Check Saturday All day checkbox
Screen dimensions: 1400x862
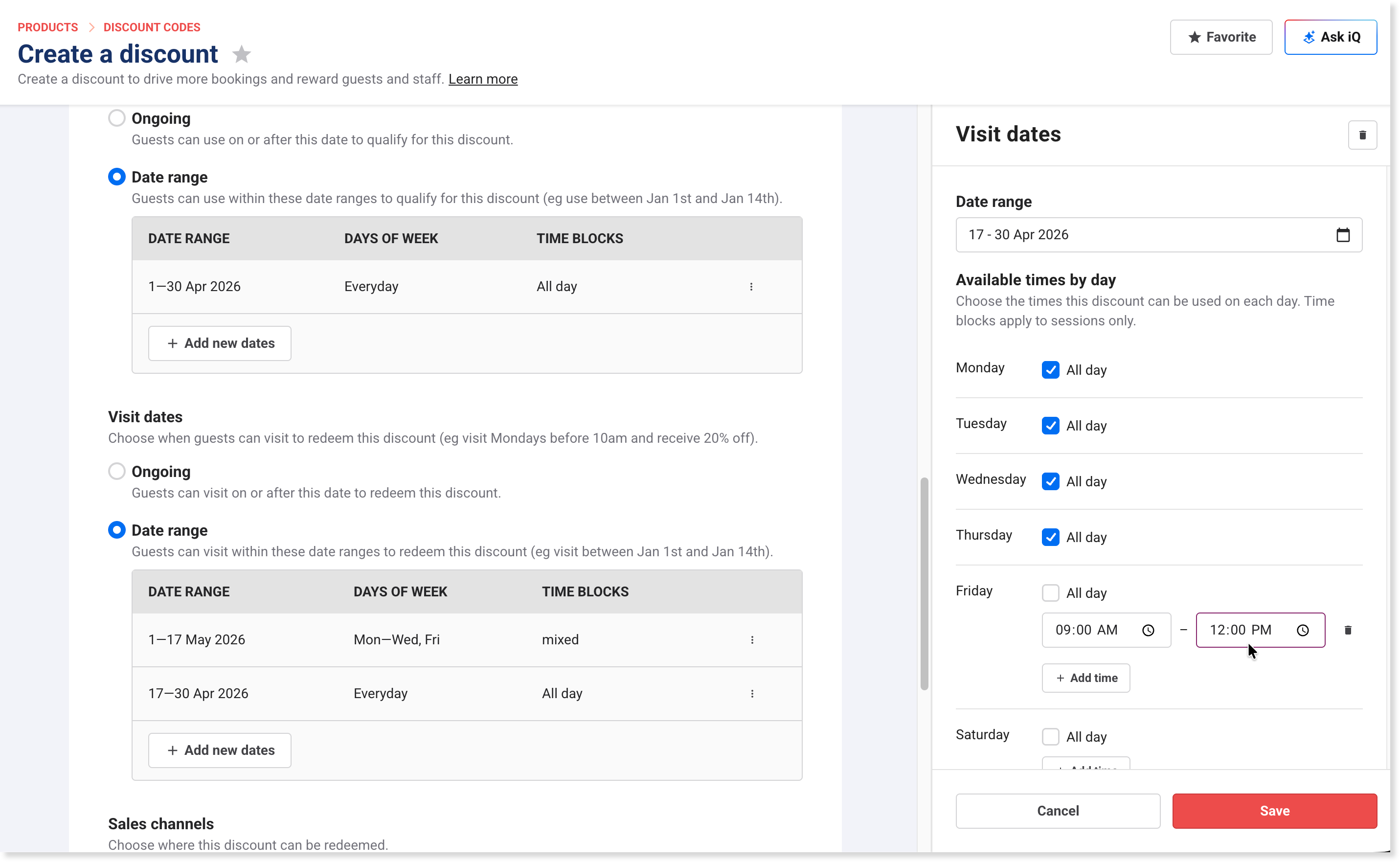(x=1050, y=737)
